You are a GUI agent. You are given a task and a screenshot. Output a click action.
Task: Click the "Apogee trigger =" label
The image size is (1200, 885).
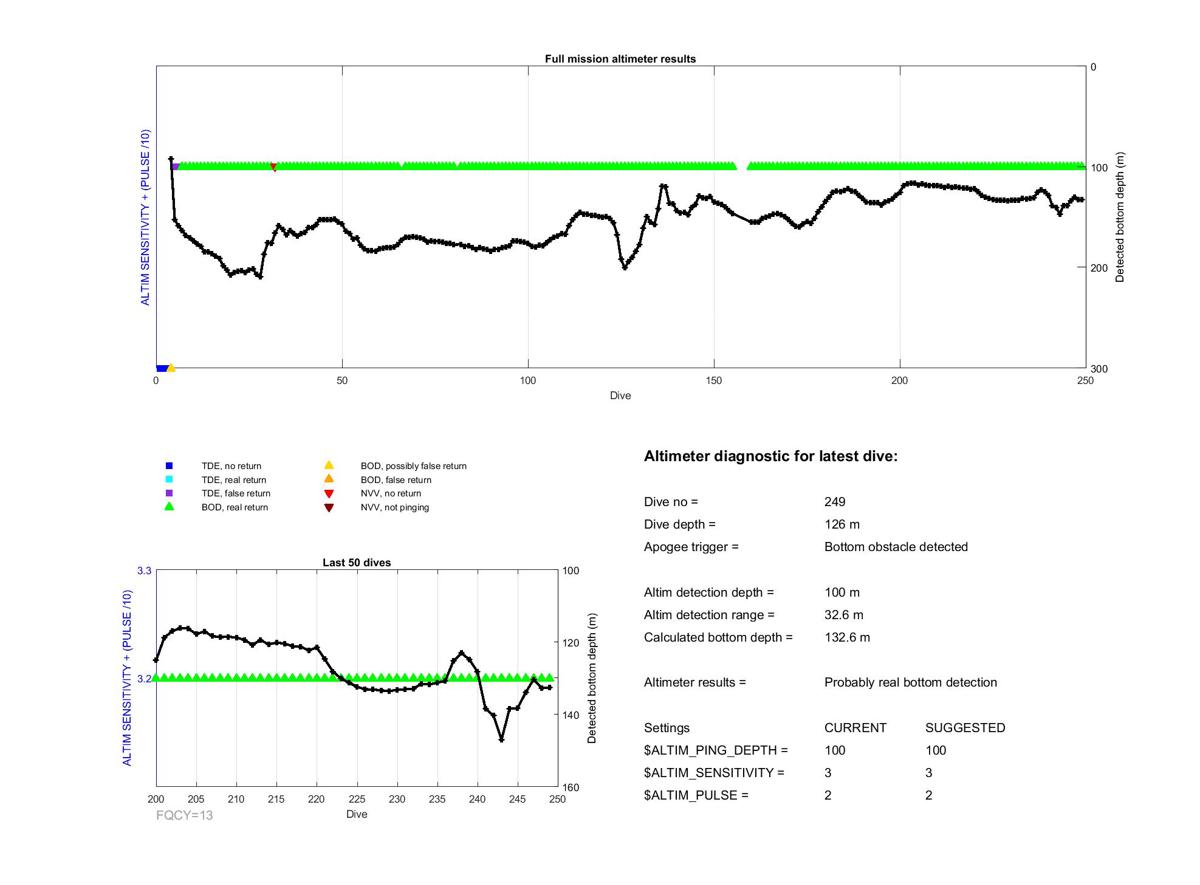[x=691, y=547]
